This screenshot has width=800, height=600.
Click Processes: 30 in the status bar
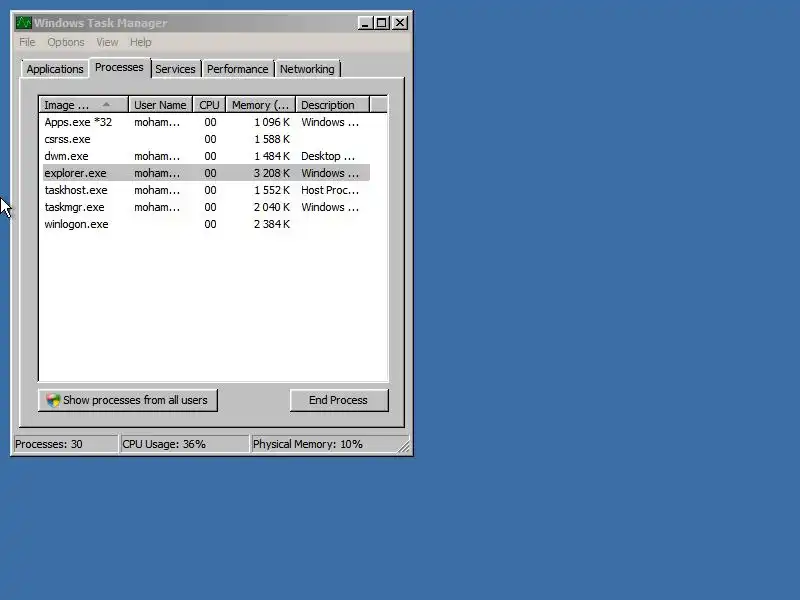pos(65,444)
